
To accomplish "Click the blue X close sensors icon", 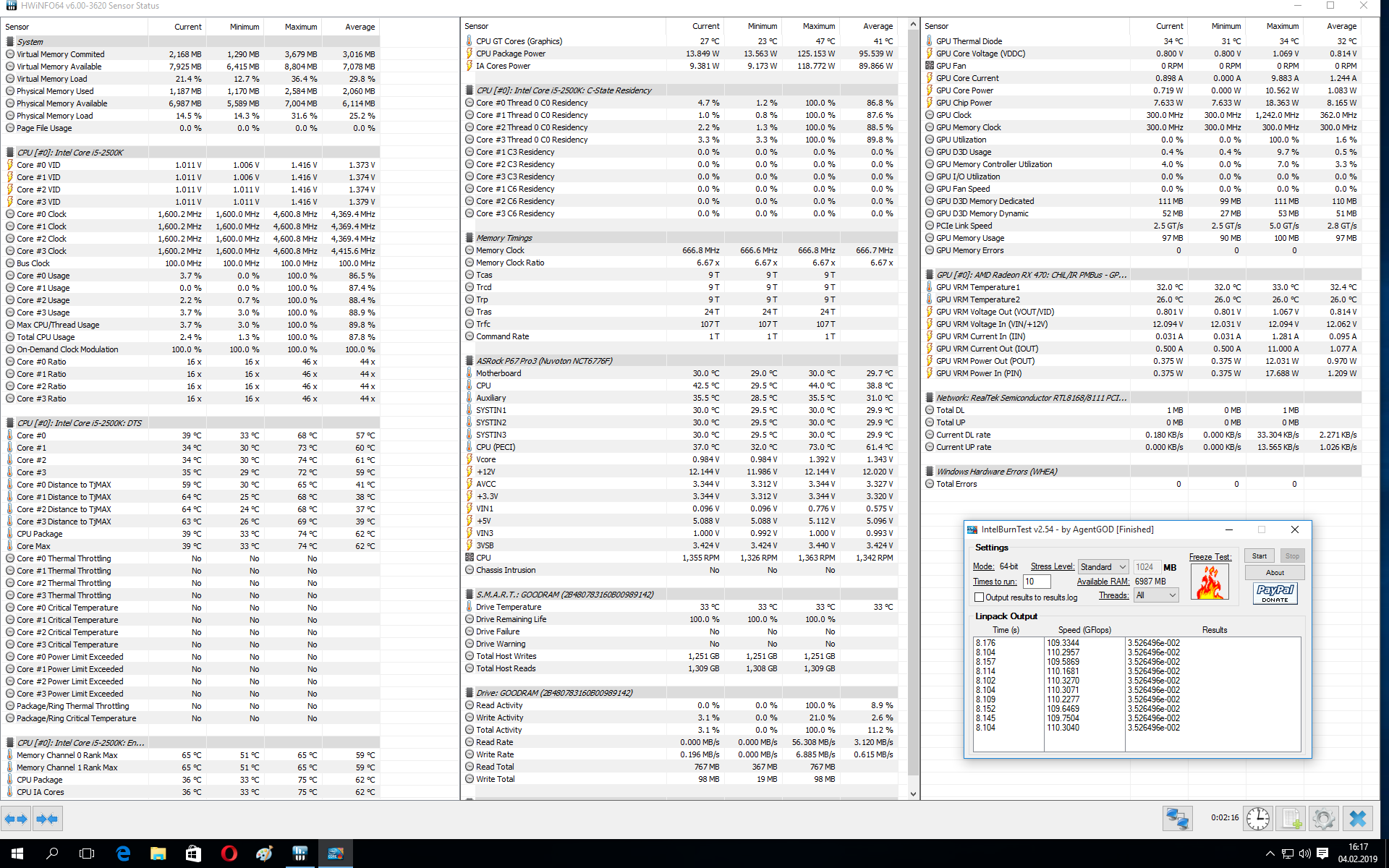I will pyautogui.click(x=1357, y=819).
